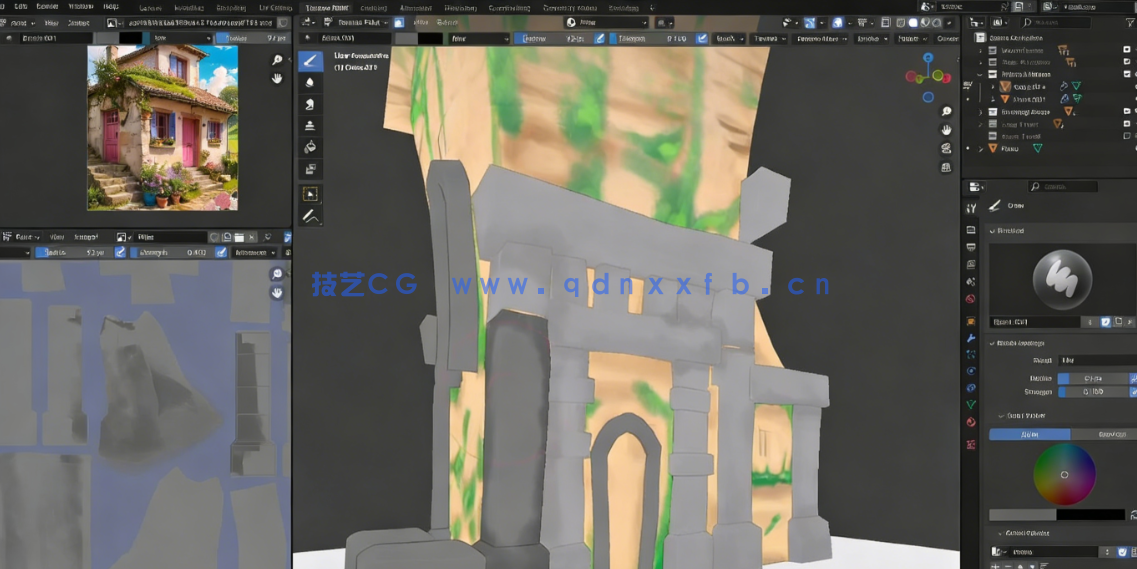The height and width of the screenshot is (569, 1137).
Task: Select the Clone stamp tool in viewport toolbar
Action: (310, 126)
